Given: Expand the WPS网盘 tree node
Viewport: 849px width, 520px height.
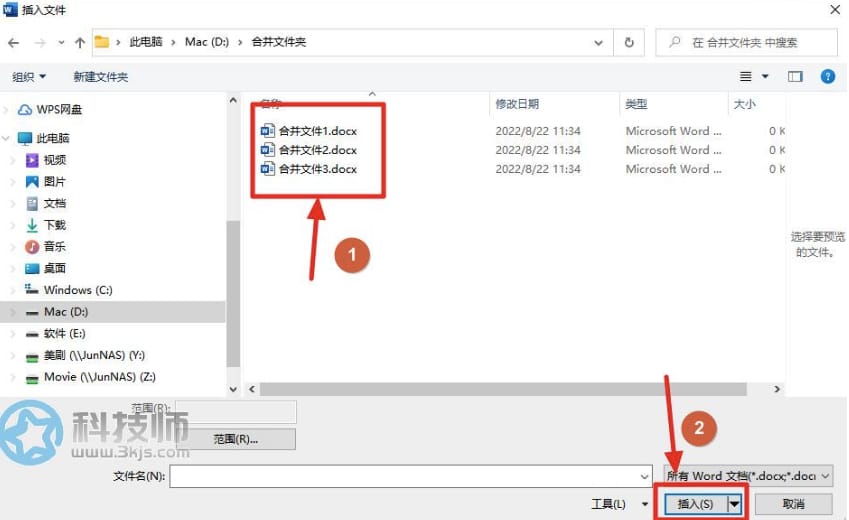Looking at the screenshot, I should 6,110.
